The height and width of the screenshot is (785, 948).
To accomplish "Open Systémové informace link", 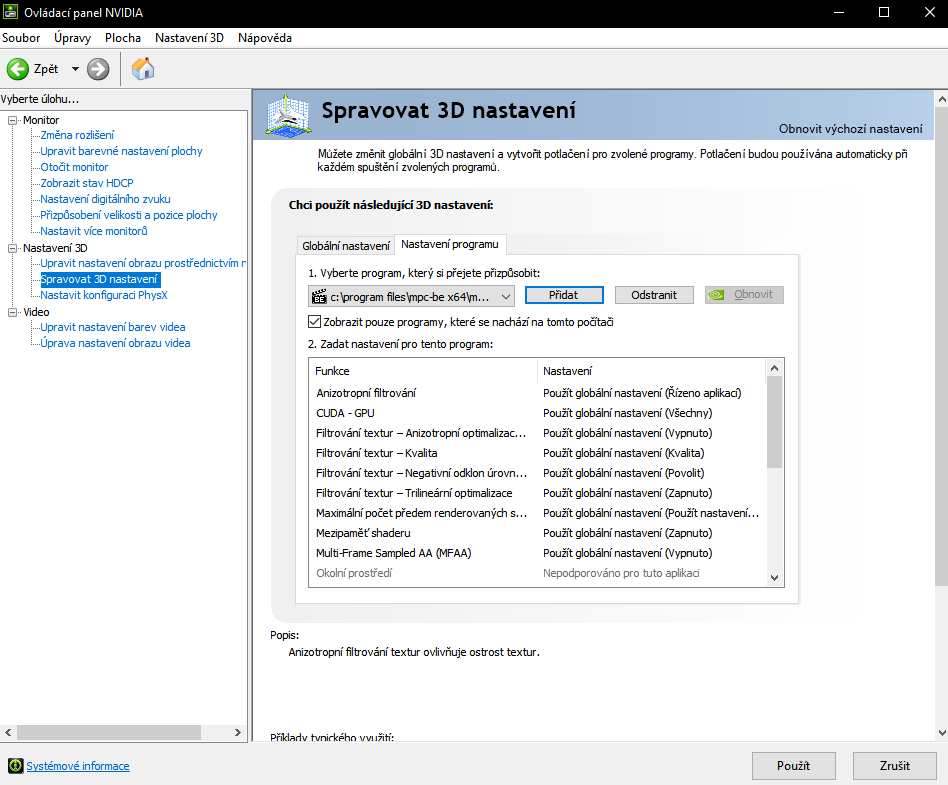I will pyautogui.click(x=78, y=766).
